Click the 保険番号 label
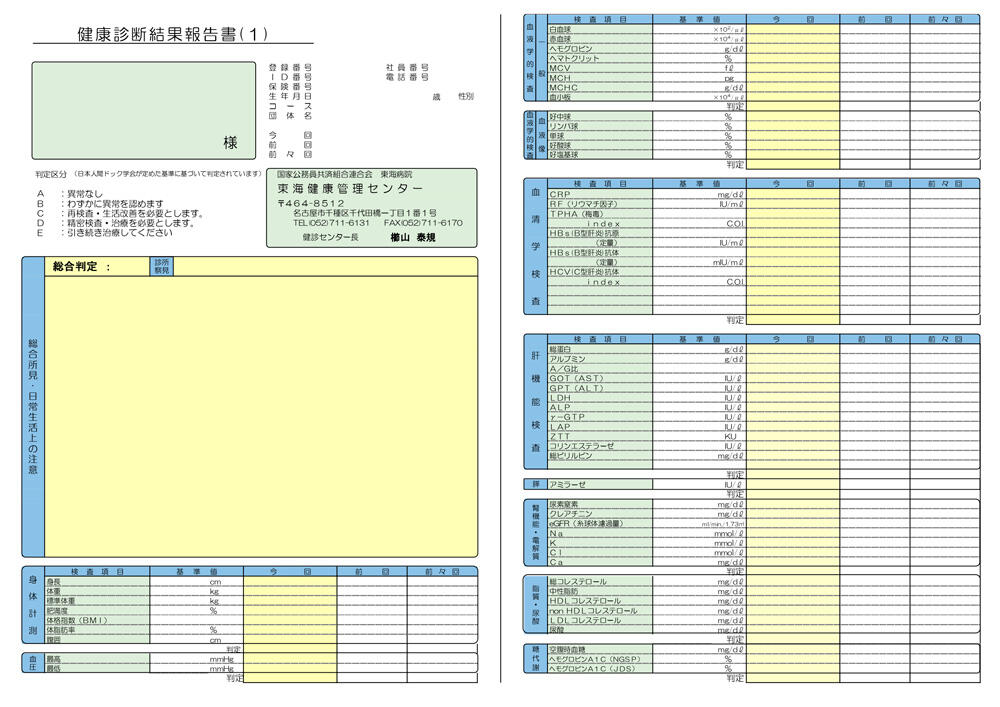 (290, 87)
